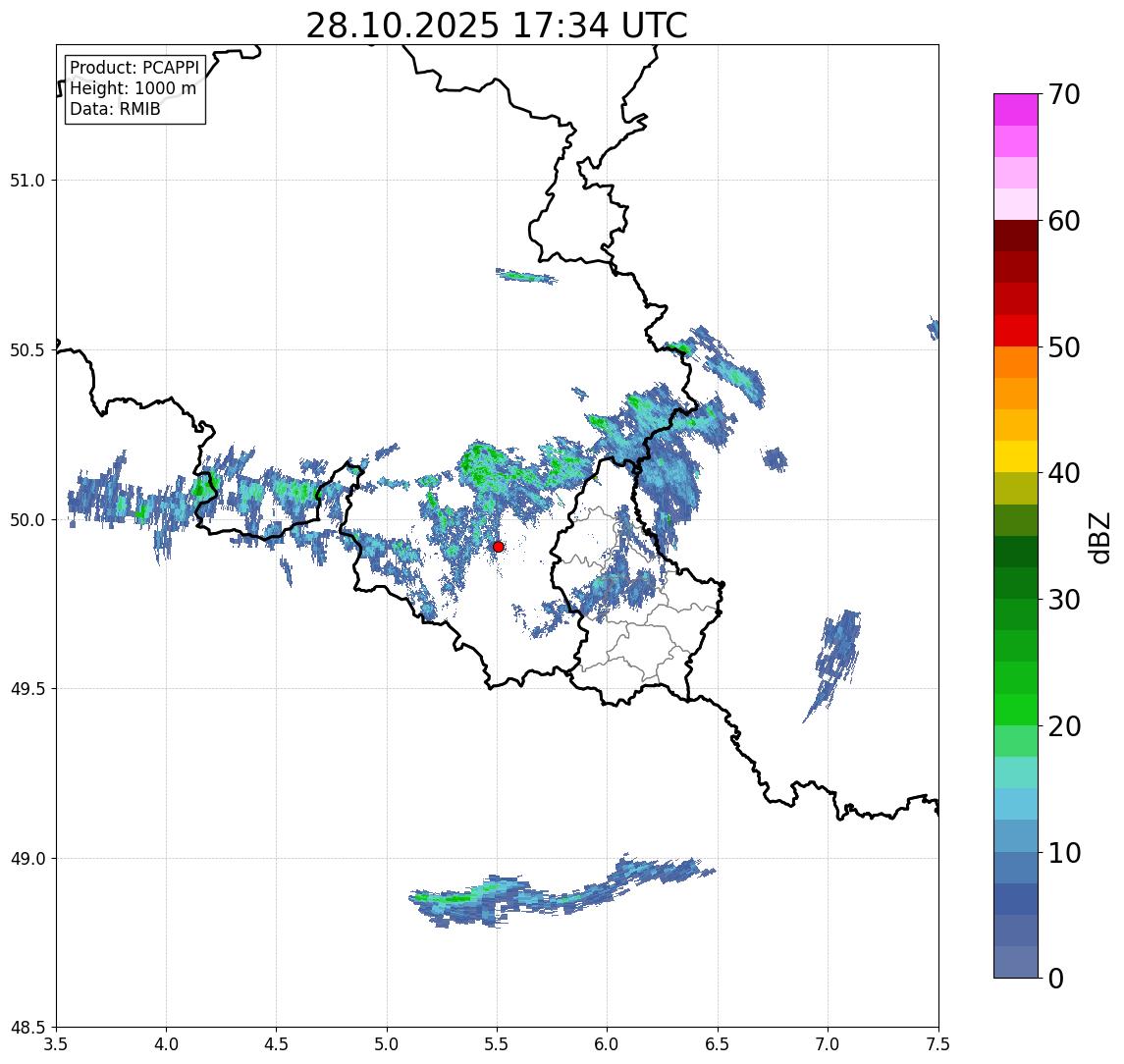Click the latitude axis label 49.5
The width and height of the screenshot is (1124, 1064).
coord(27,688)
